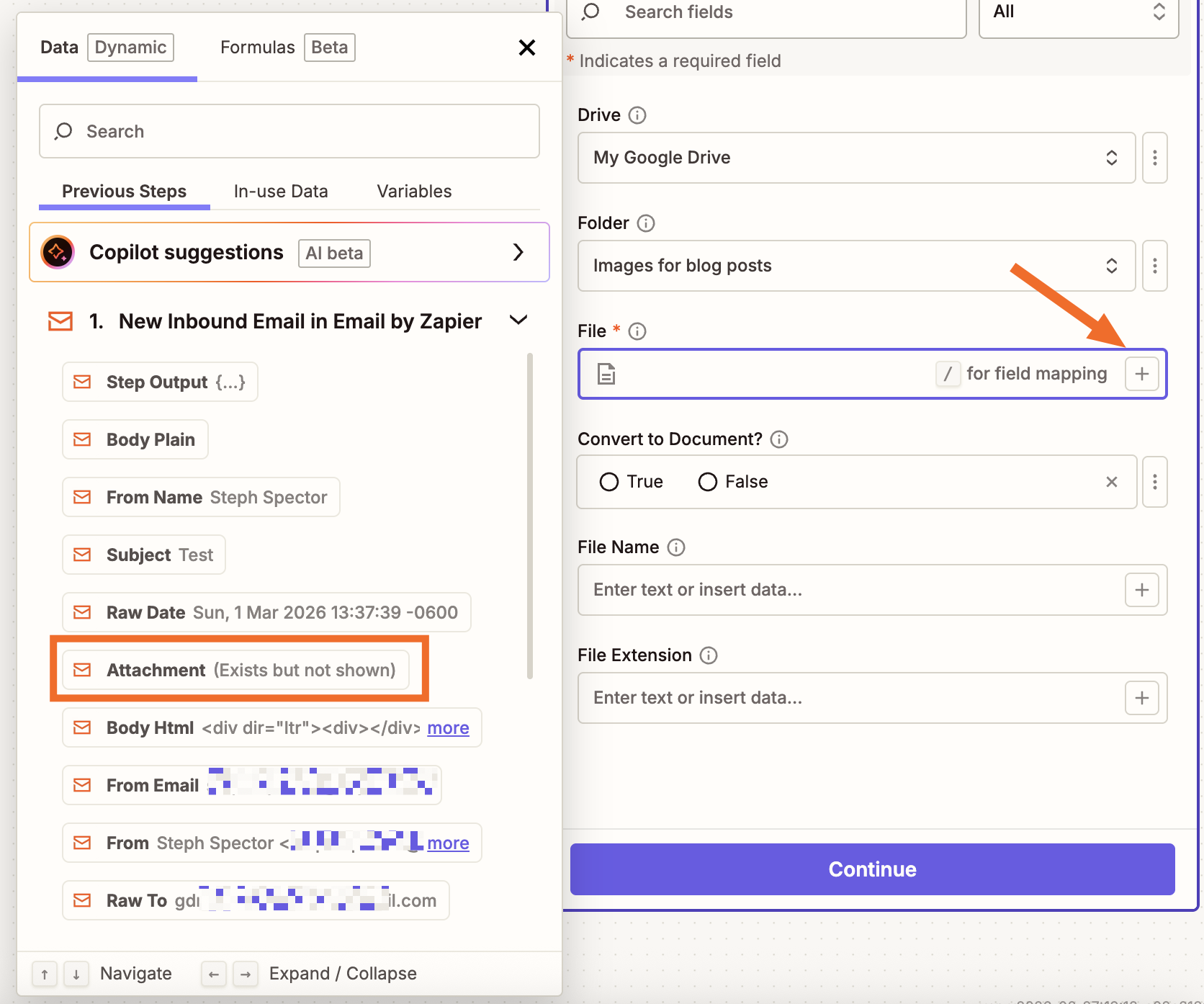Click the info icon next to Convert to Document
The height and width of the screenshot is (1004, 1204).
point(779,439)
